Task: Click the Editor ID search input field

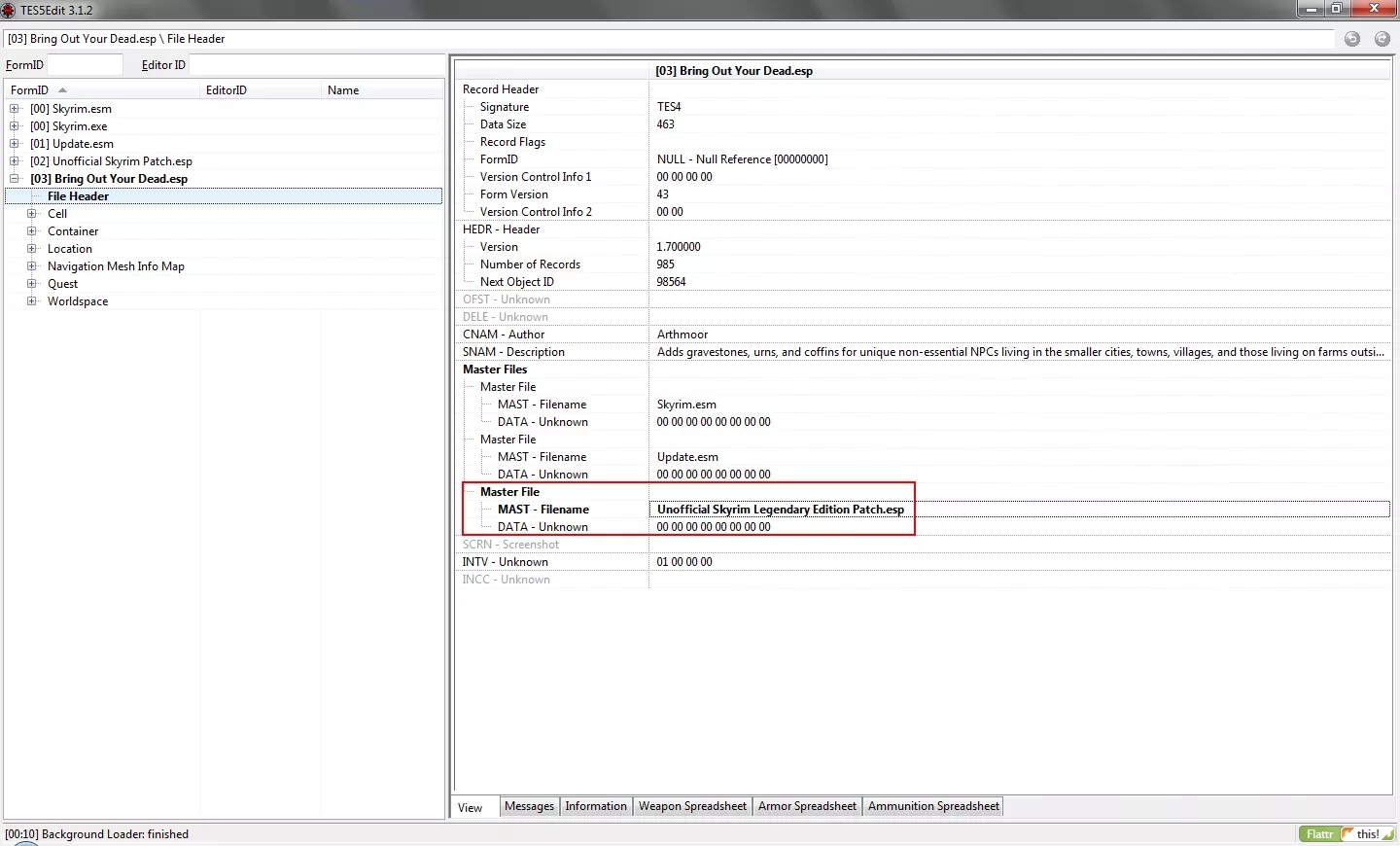Action: pyautogui.click(x=315, y=65)
